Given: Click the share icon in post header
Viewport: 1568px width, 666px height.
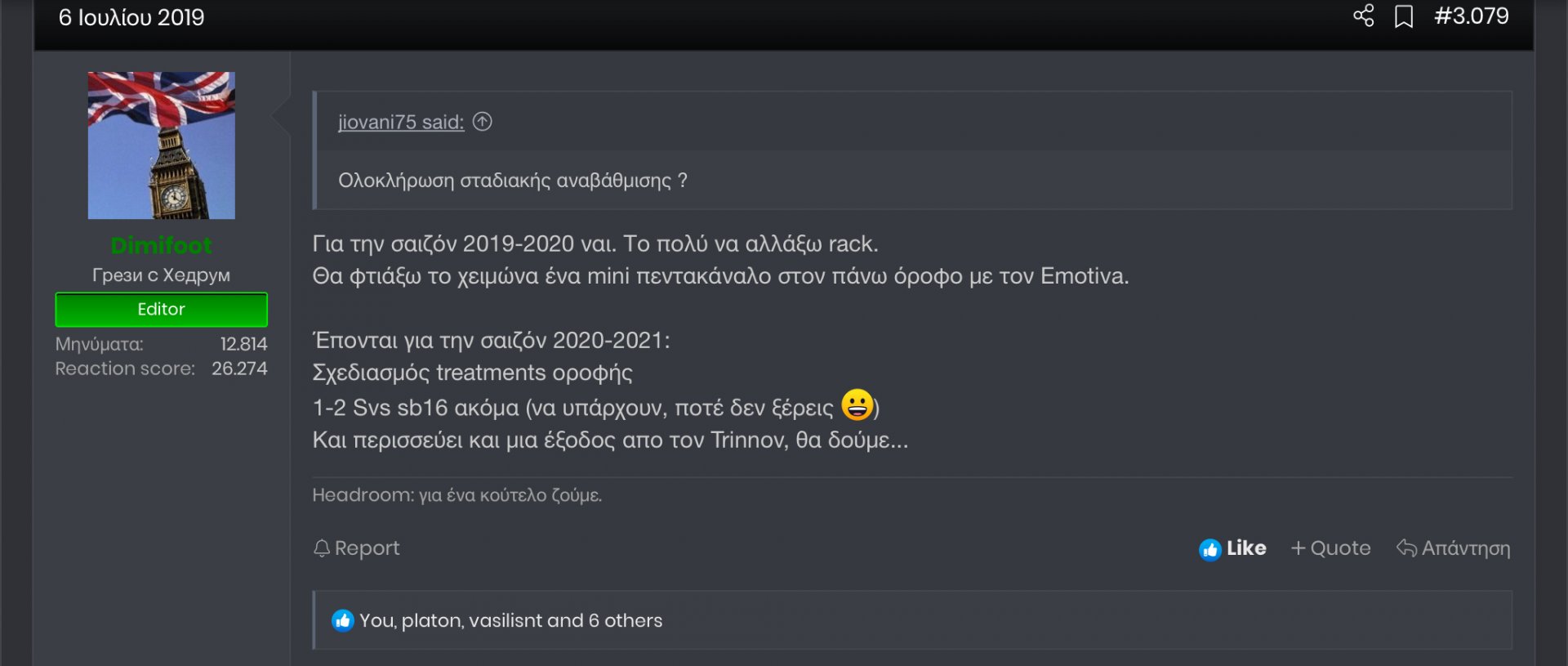Looking at the screenshot, I should 1363,16.
